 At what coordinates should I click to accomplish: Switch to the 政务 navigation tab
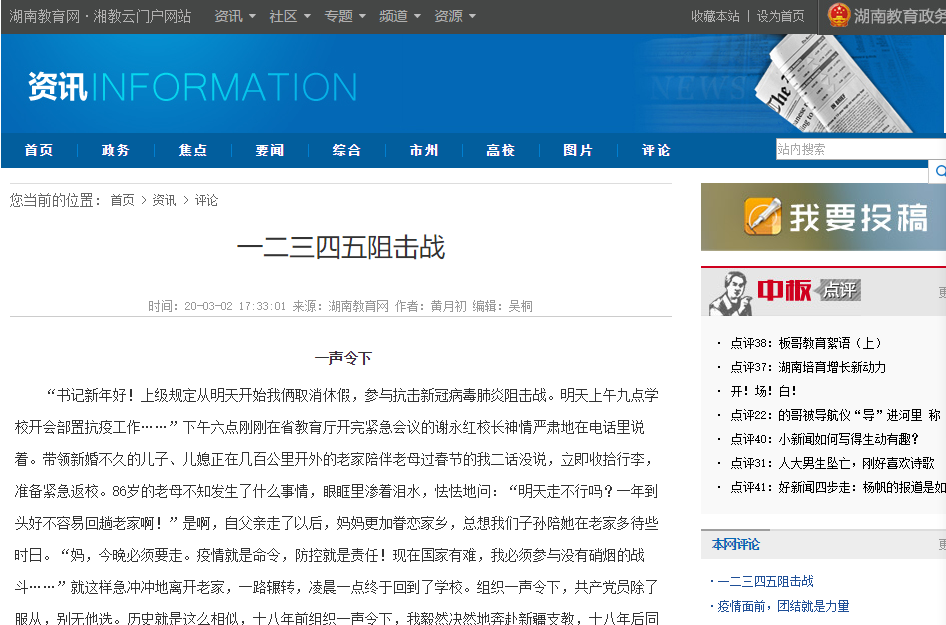coord(116,150)
